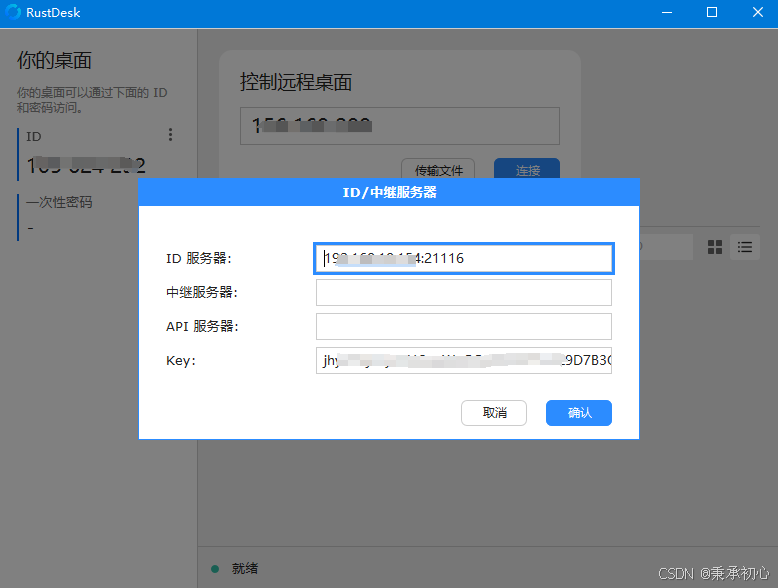Minimize the RustDesk window
778x588 pixels.
(x=667, y=12)
